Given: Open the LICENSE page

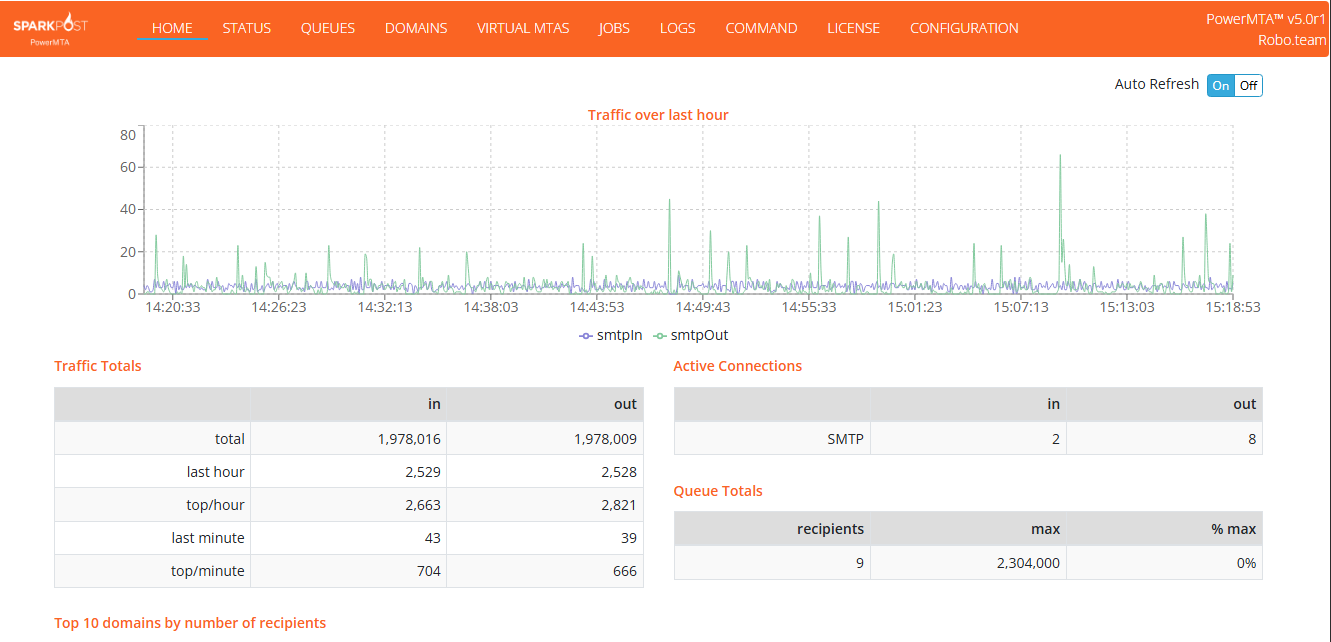Looking at the screenshot, I should (853, 28).
